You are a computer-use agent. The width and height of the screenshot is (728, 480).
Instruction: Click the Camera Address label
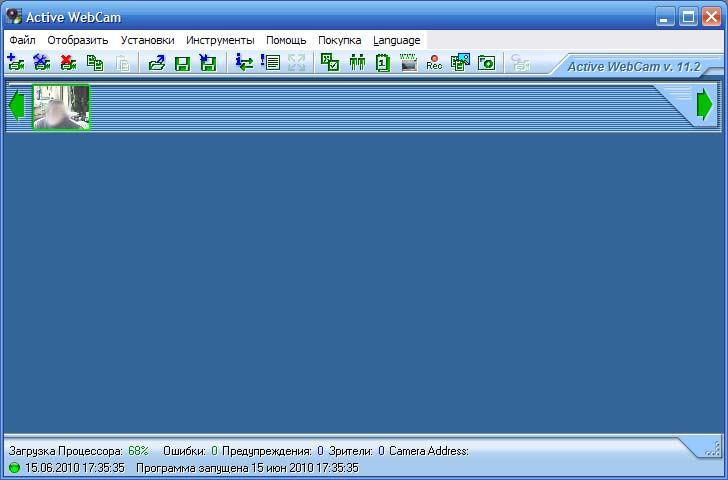coord(429,451)
